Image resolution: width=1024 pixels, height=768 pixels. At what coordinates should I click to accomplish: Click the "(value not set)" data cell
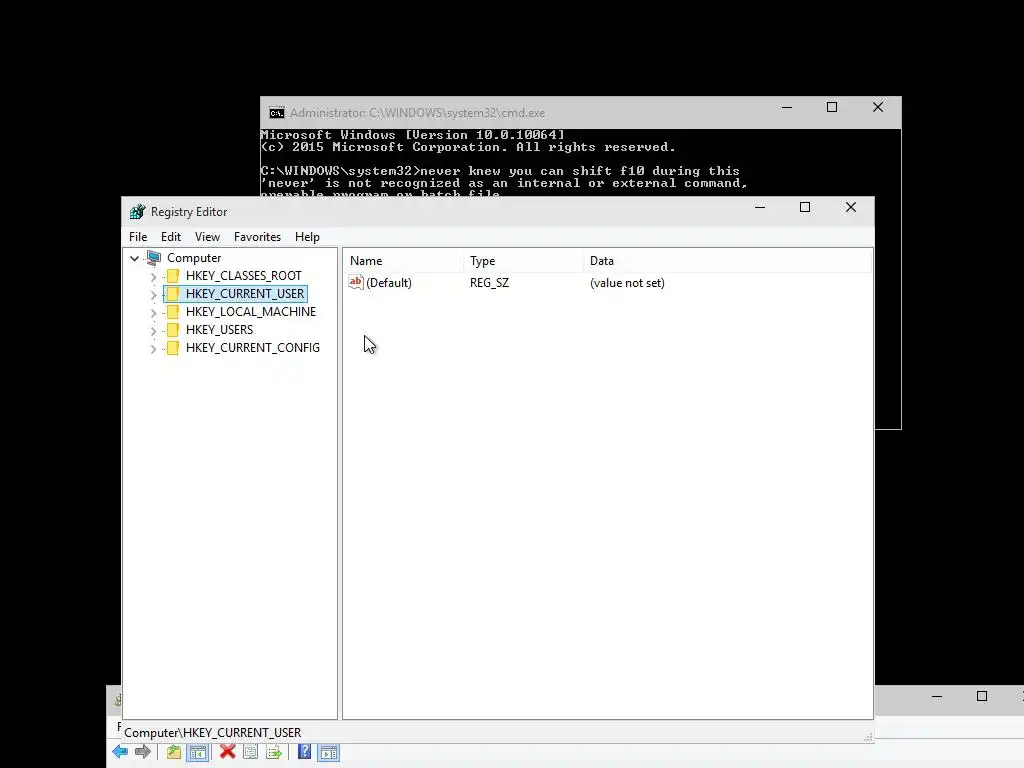pyautogui.click(x=627, y=283)
